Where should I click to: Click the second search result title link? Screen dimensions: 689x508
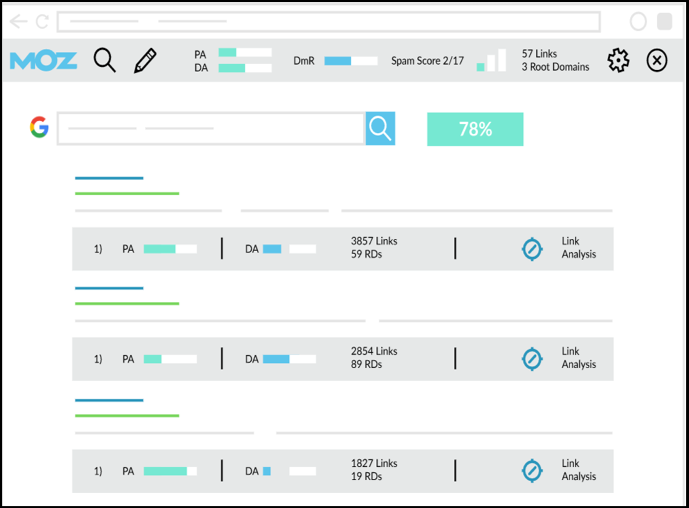click(x=109, y=288)
